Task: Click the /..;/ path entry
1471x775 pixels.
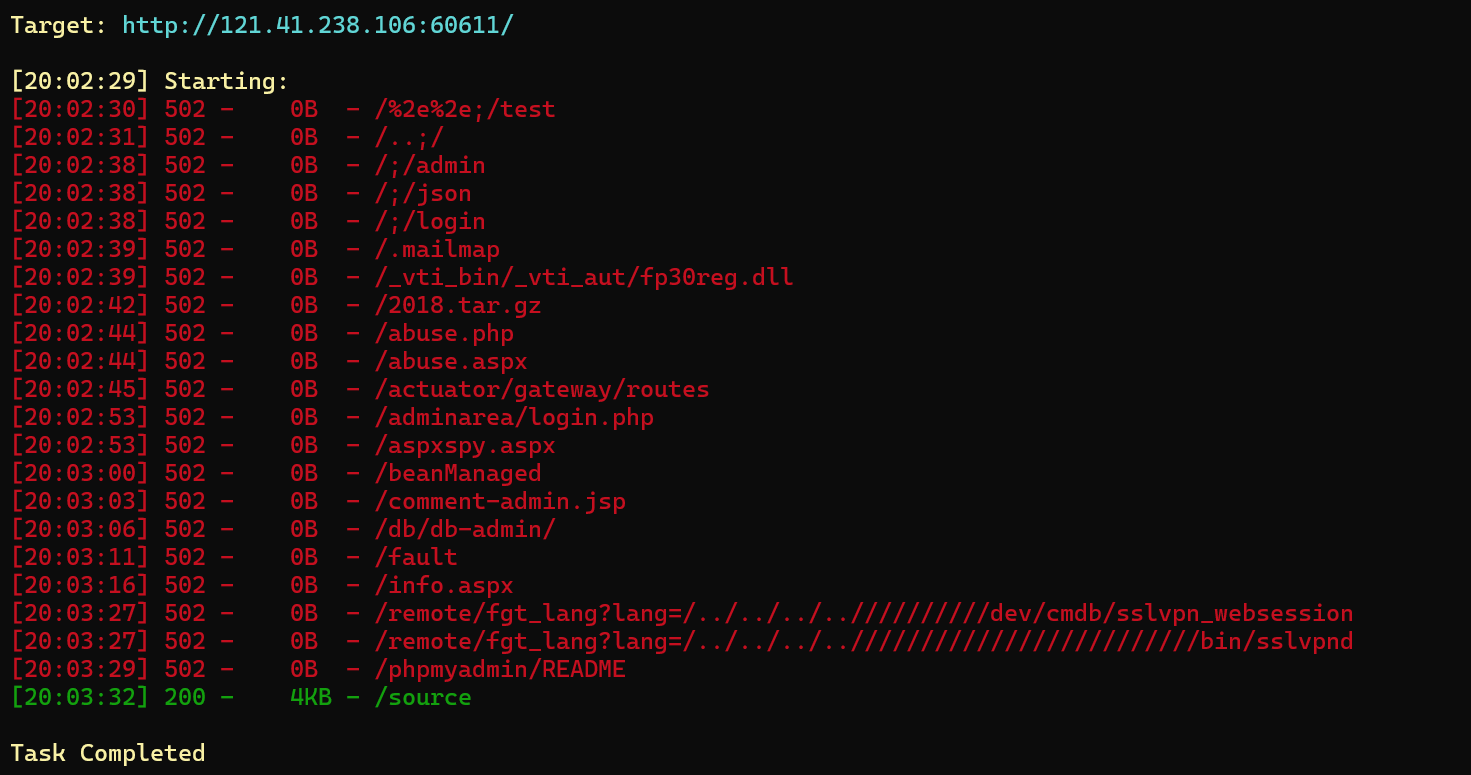Action: click(x=409, y=137)
